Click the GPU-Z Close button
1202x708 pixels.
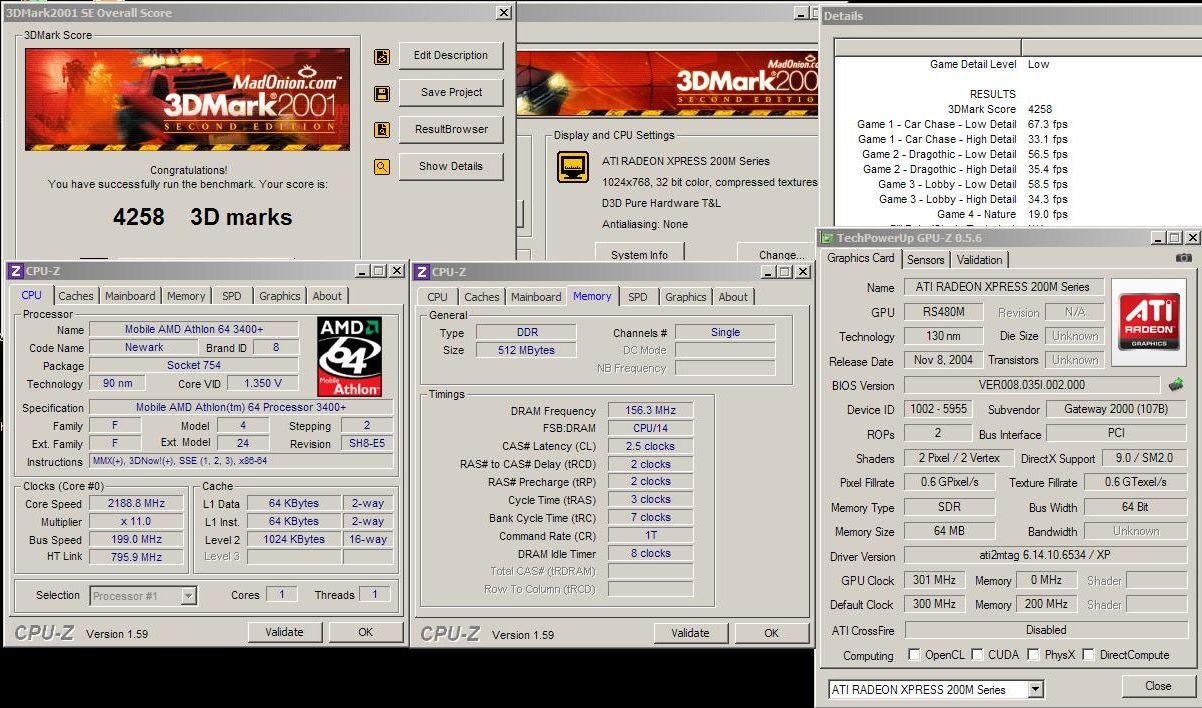point(1159,686)
